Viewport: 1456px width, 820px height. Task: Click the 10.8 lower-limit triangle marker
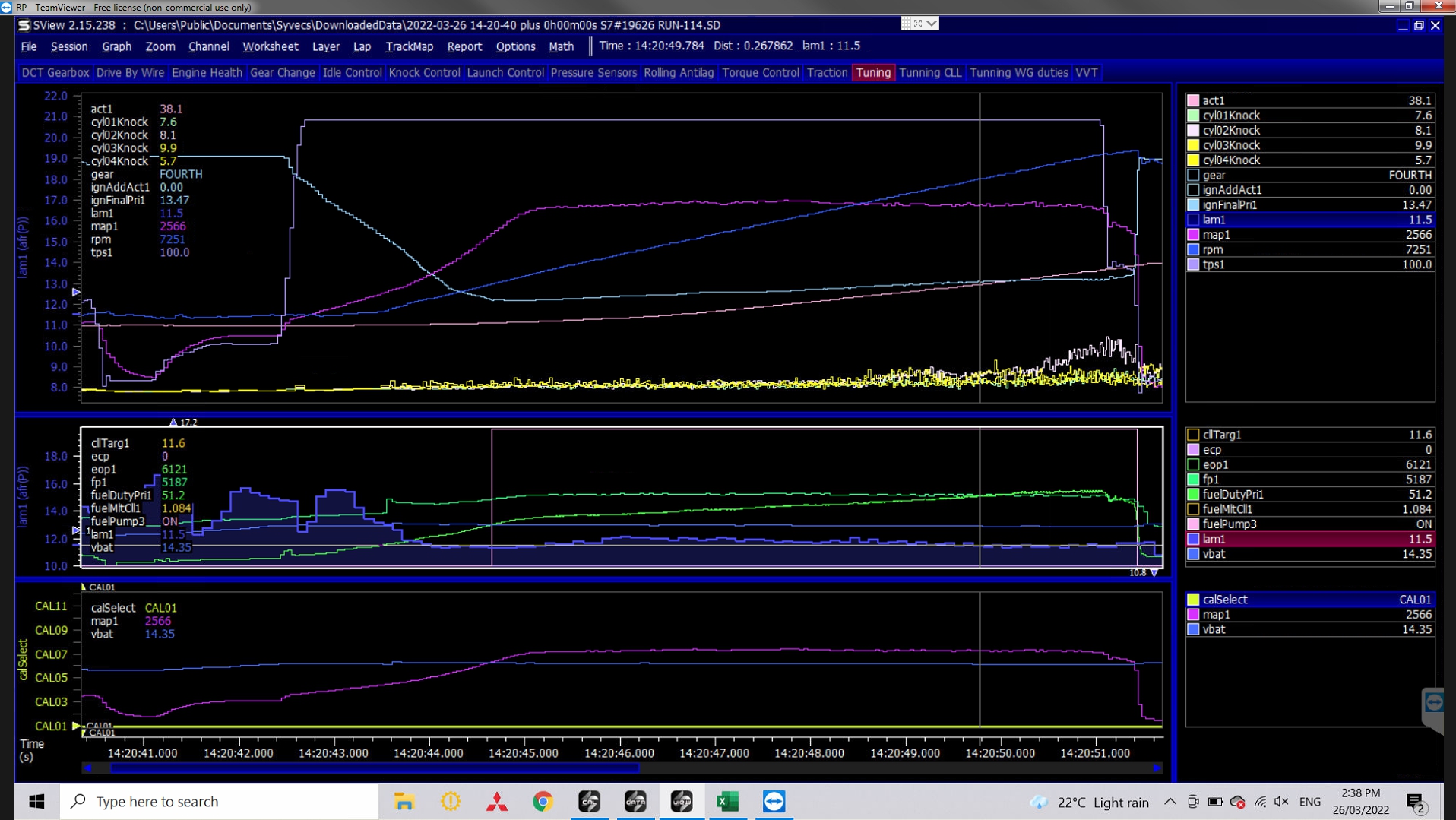pos(1154,573)
